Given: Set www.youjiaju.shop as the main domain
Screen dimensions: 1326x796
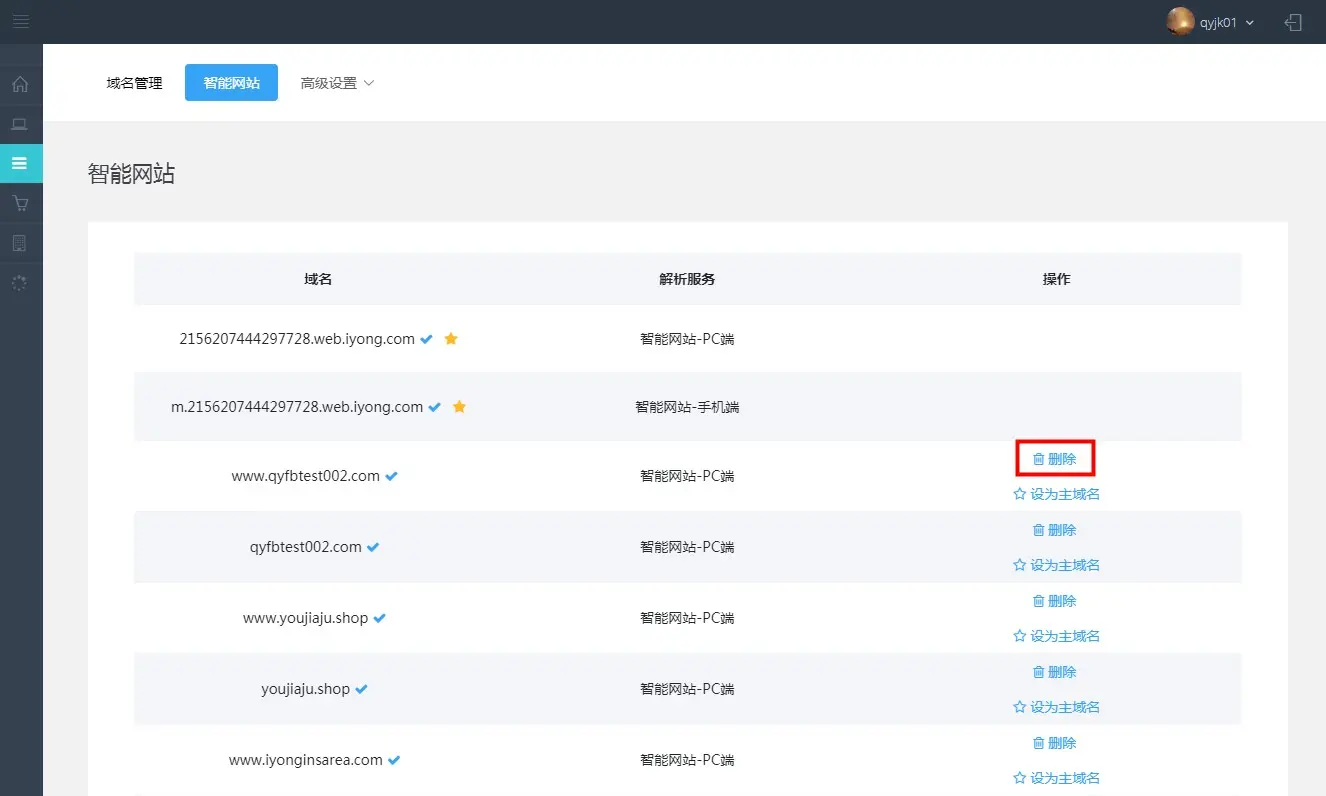Looking at the screenshot, I should [1056, 636].
